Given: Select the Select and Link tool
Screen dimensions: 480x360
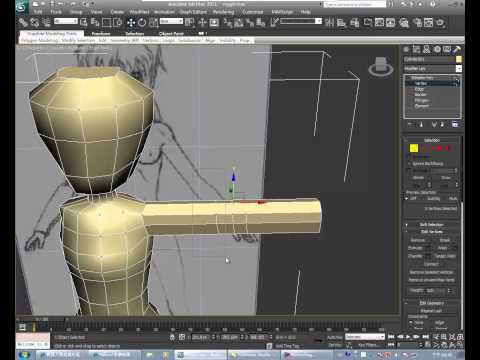Looking at the screenshot, I should 23,23.
